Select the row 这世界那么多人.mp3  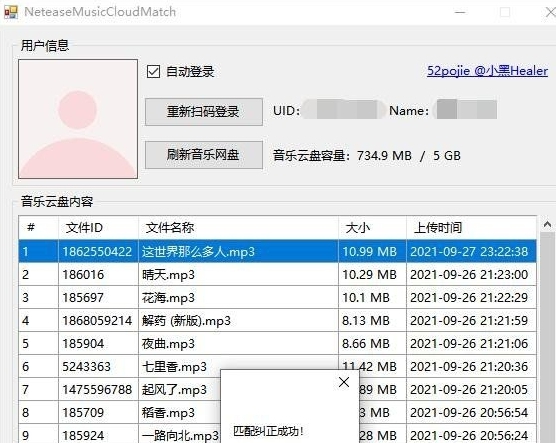point(278,251)
